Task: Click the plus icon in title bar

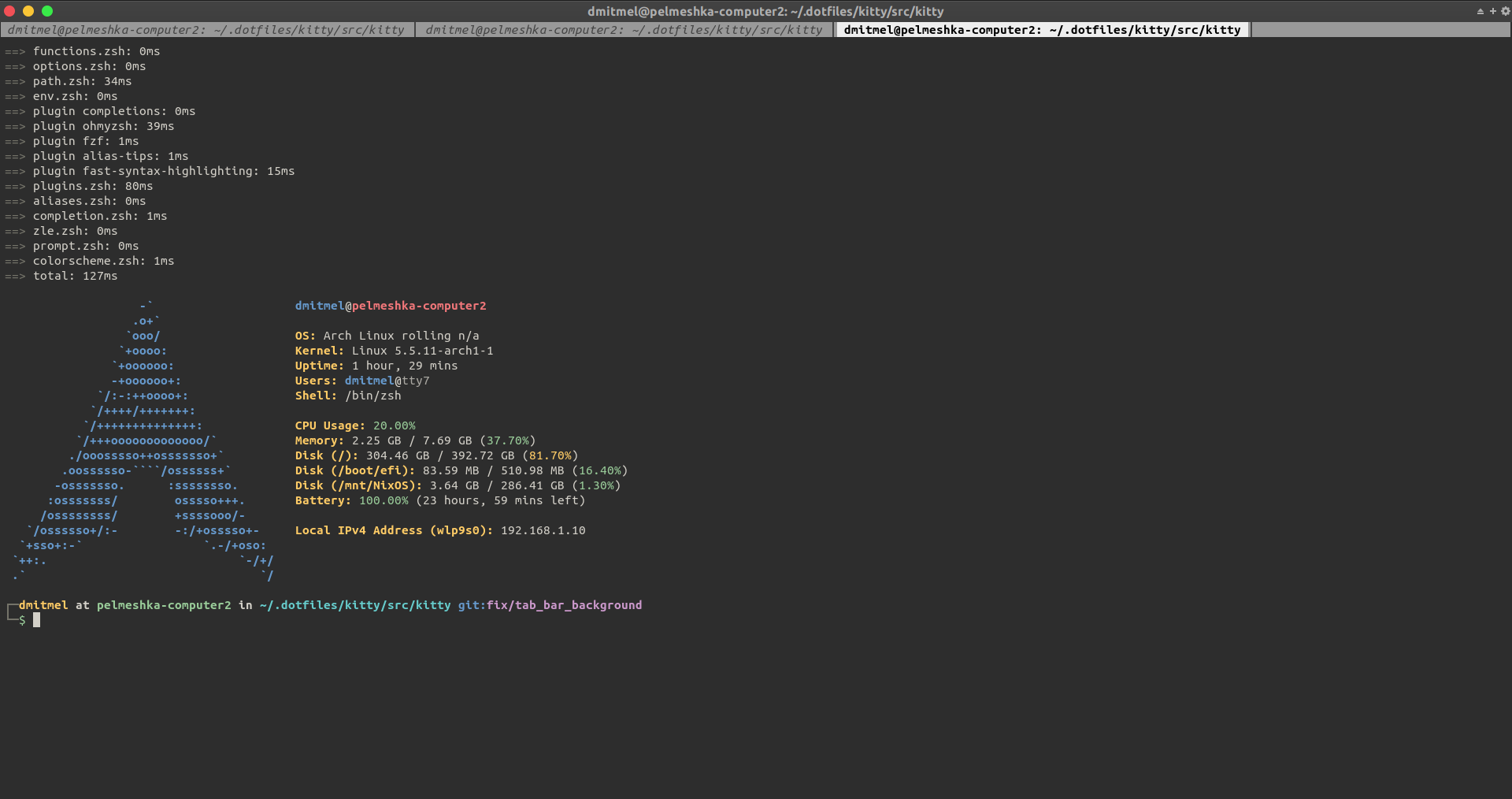Action: click(x=1492, y=11)
